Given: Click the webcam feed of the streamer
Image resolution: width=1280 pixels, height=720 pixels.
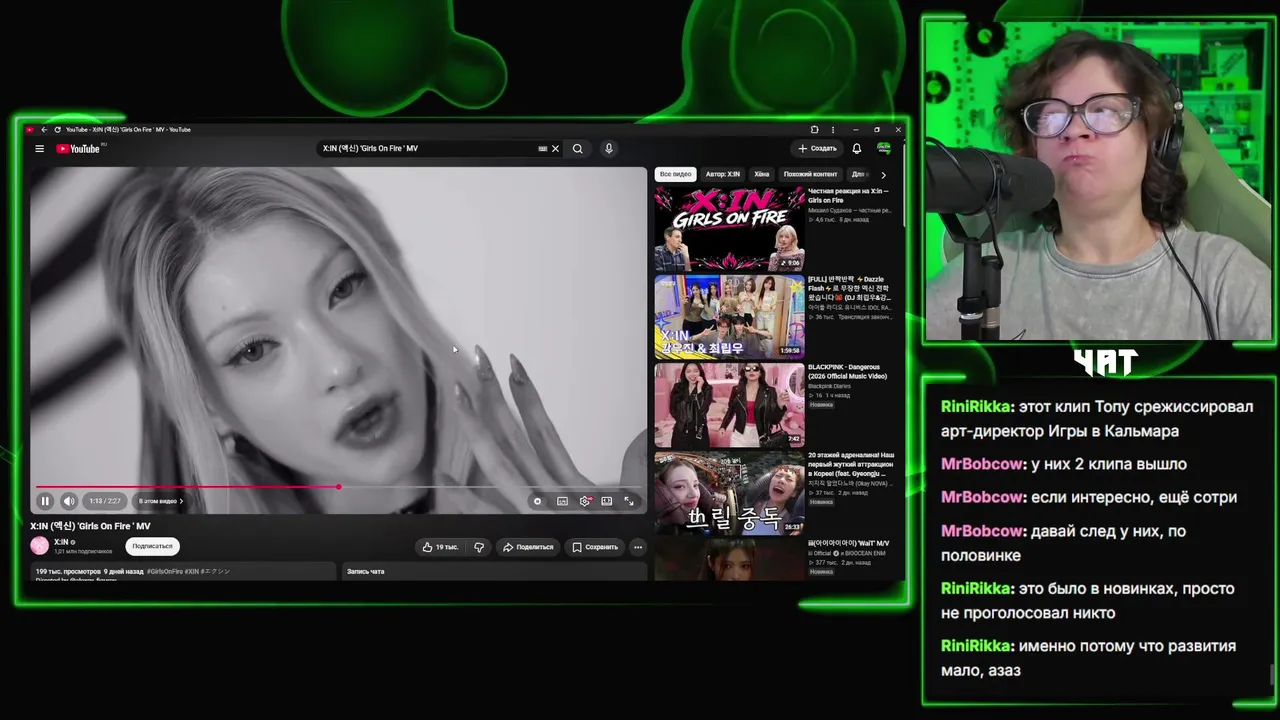Looking at the screenshot, I should point(1097,182).
